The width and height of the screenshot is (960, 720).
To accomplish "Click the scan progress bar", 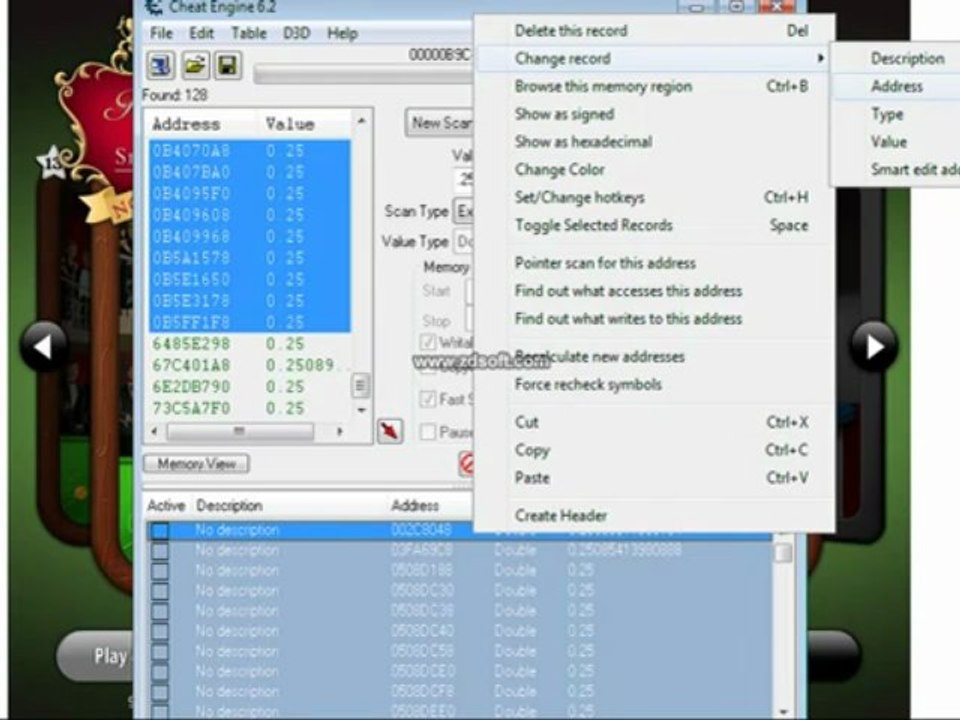I will (364, 73).
